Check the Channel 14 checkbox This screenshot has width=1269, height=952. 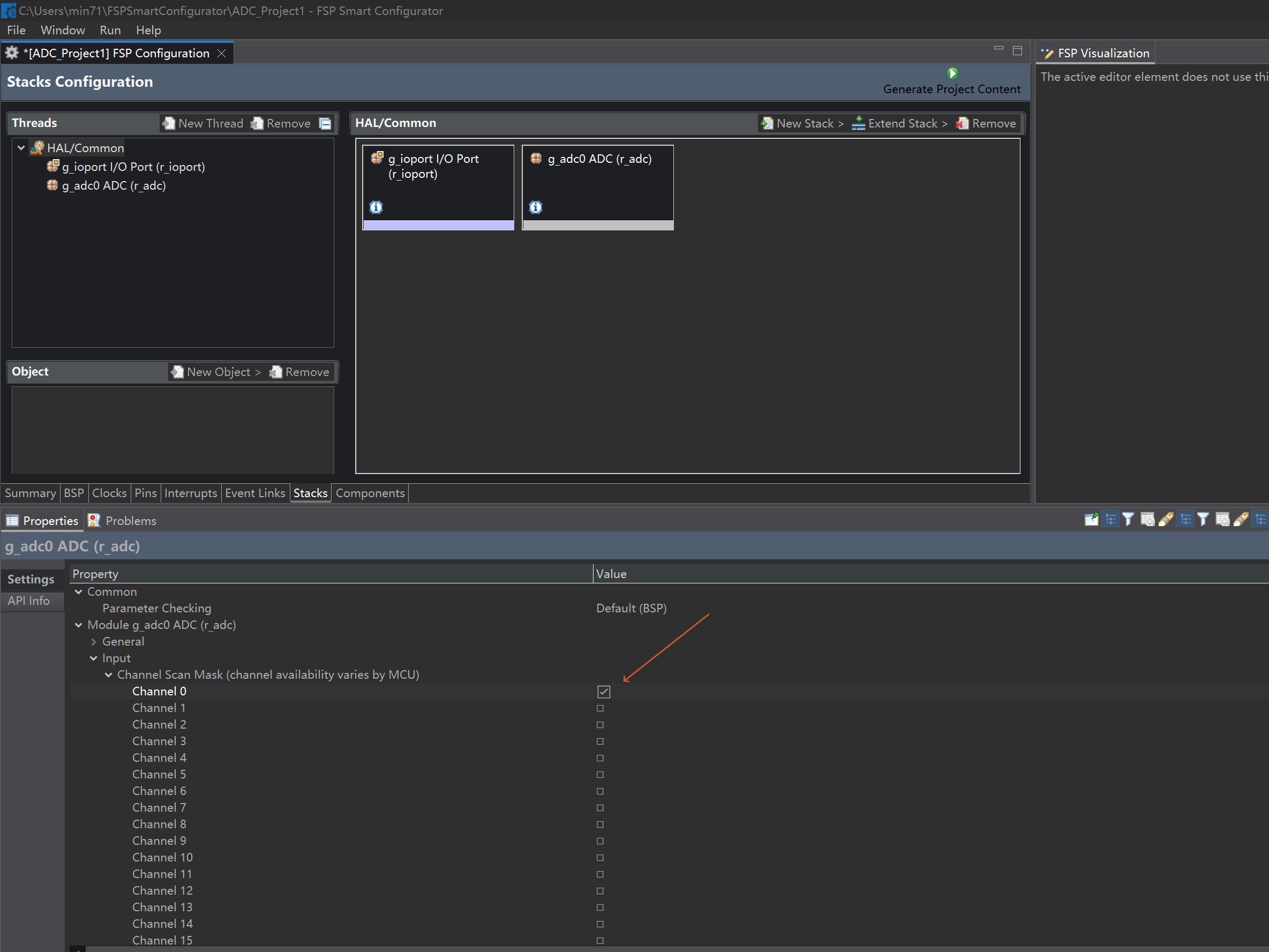pyautogui.click(x=600, y=925)
